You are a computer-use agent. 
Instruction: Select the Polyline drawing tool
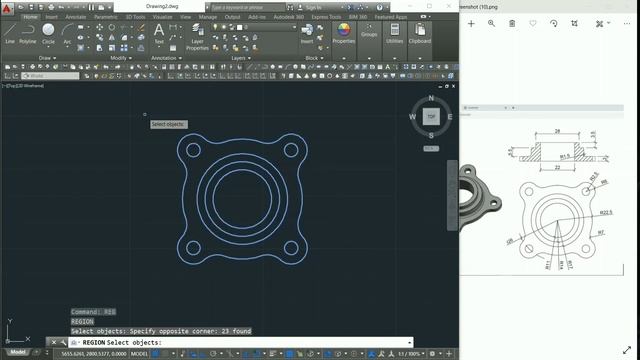(x=28, y=33)
